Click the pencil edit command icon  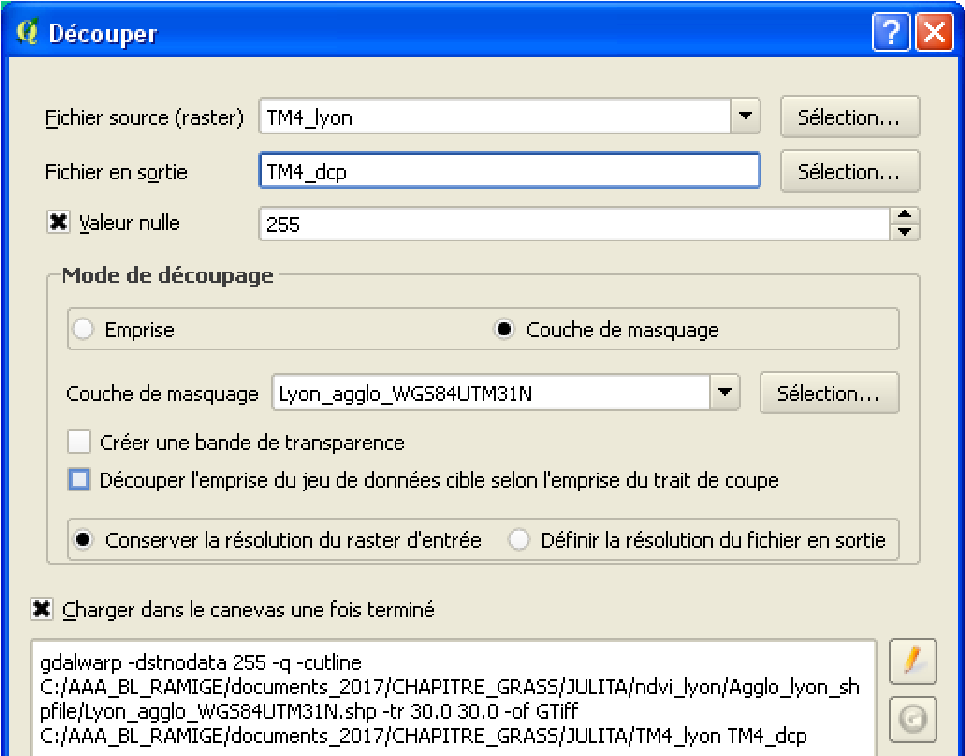point(913,662)
